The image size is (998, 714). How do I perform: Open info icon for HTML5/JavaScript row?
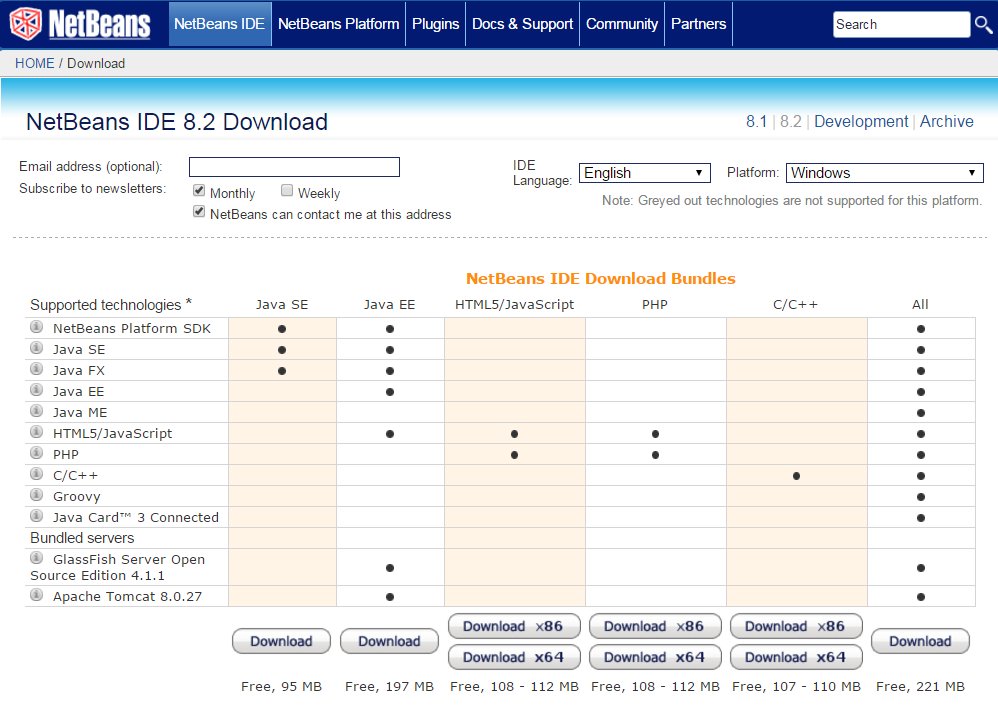[x=37, y=432]
